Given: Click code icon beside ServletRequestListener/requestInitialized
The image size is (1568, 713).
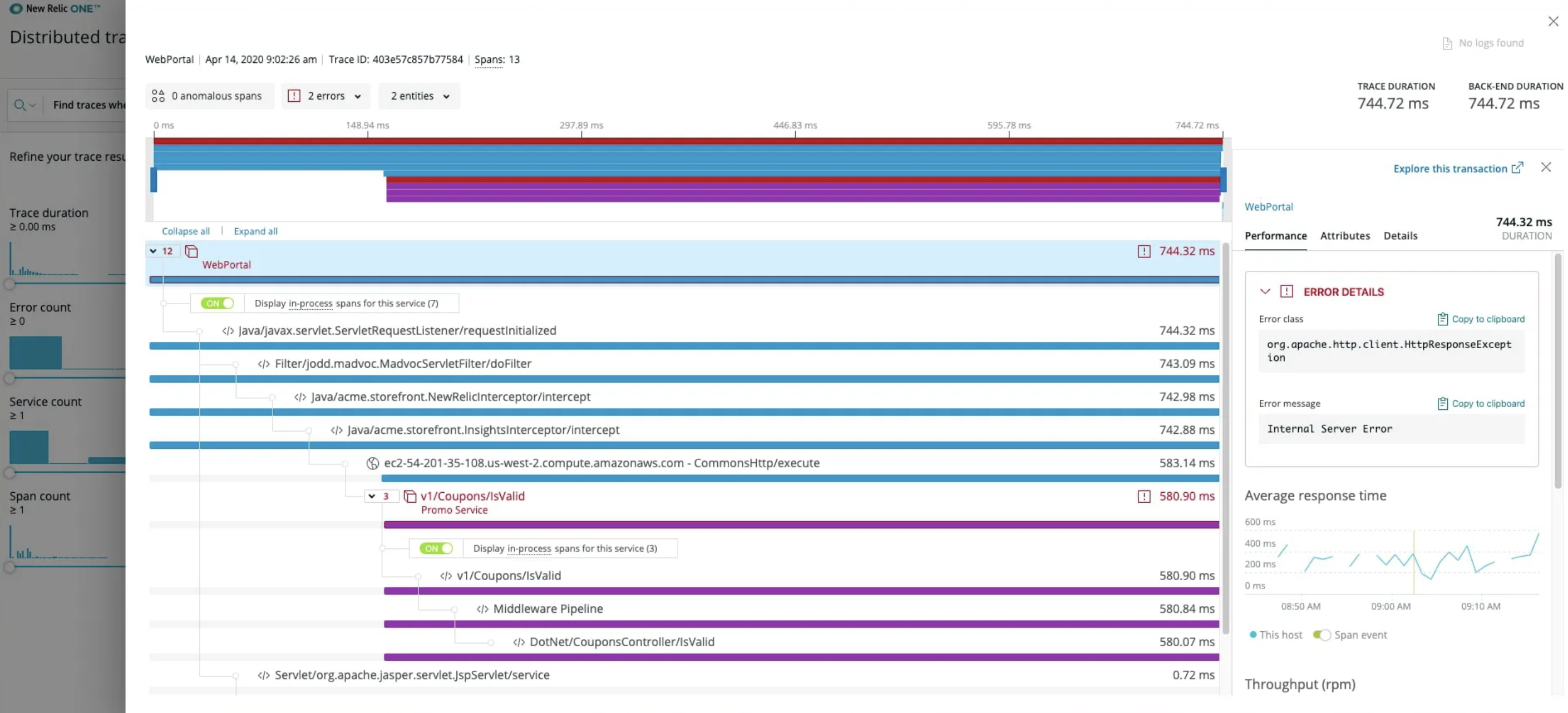Looking at the screenshot, I should coord(228,331).
